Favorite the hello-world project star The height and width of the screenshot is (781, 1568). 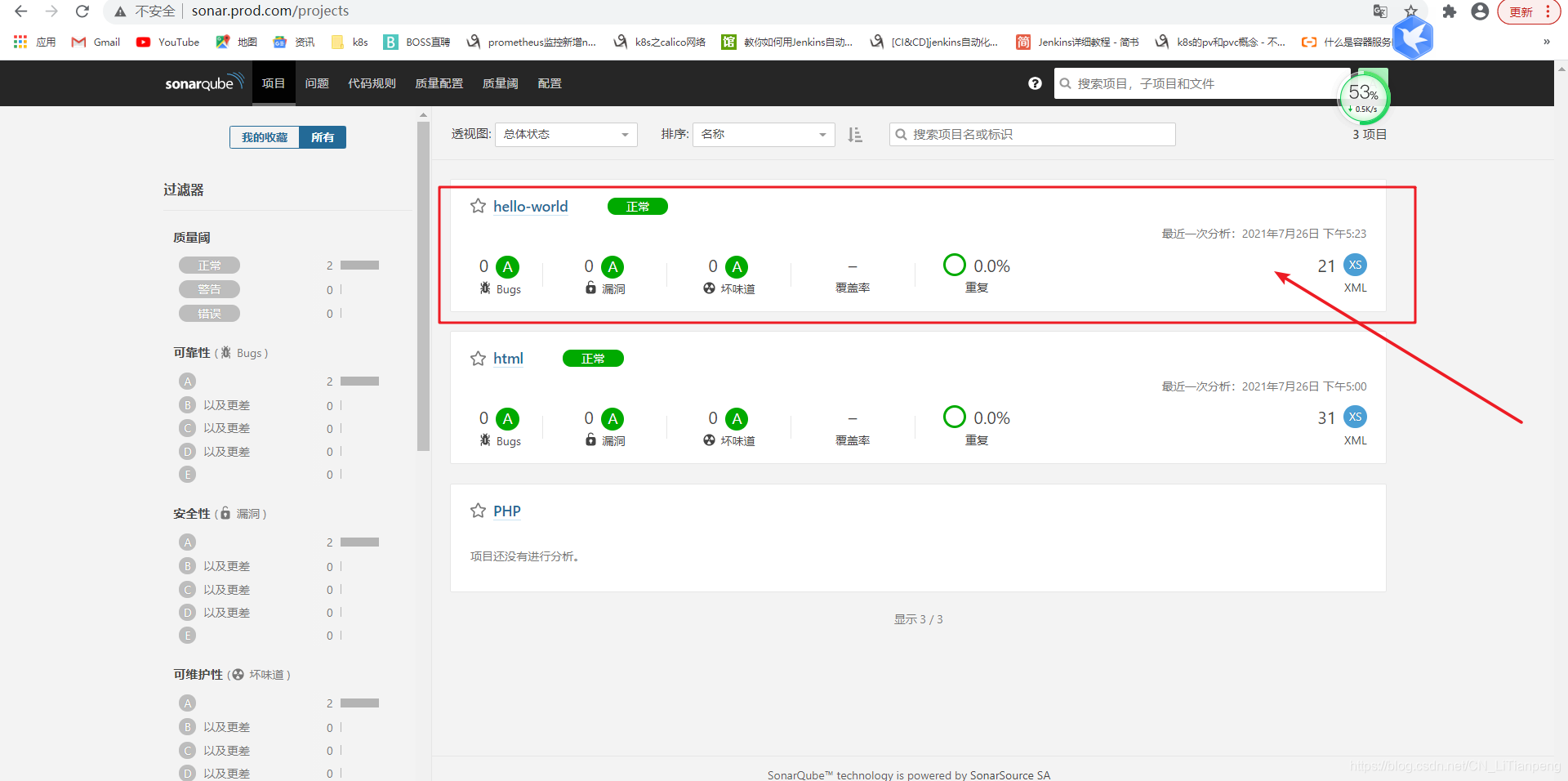pyautogui.click(x=478, y=206)
